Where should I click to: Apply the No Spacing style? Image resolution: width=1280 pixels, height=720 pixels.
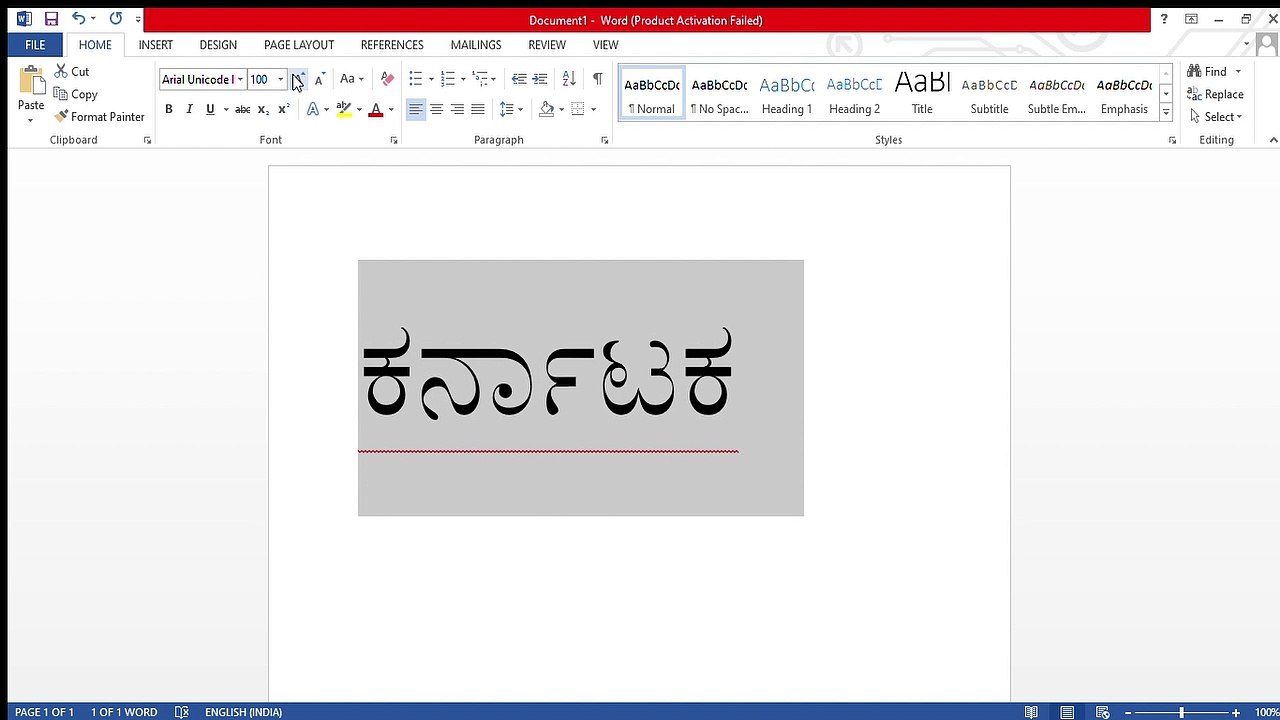pyautogui.click(x=719, y=94)
